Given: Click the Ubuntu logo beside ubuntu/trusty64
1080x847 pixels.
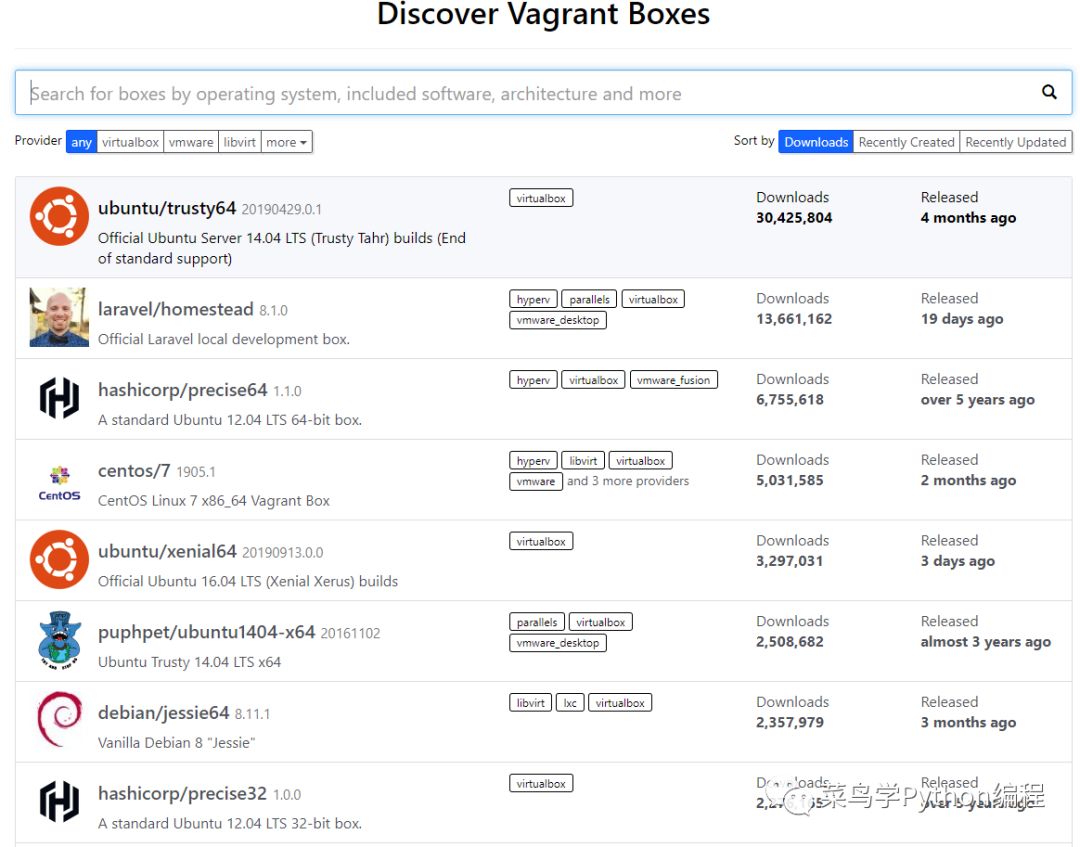Looking at the screenshot, I should pyautogui.click(x=59, y=216).
